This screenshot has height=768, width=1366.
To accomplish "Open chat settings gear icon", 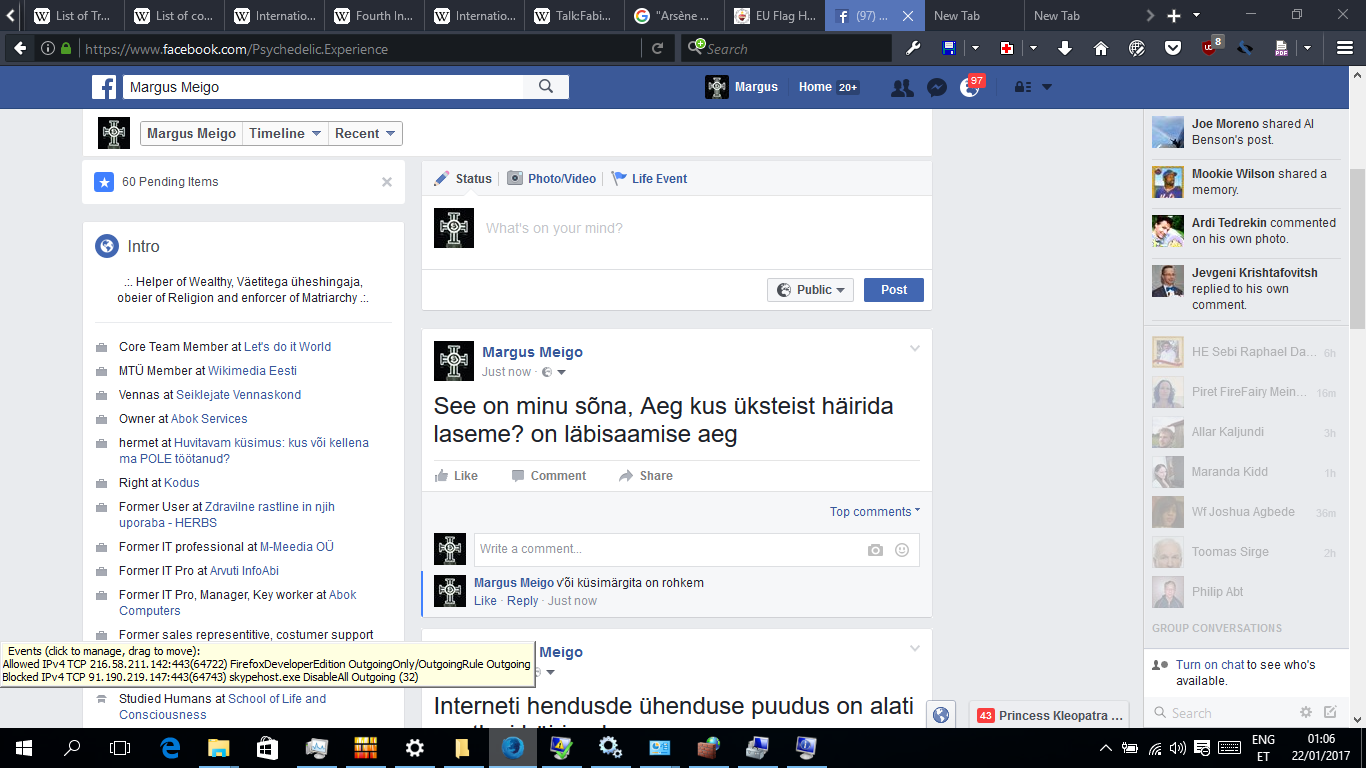I will click(1305, 712).
